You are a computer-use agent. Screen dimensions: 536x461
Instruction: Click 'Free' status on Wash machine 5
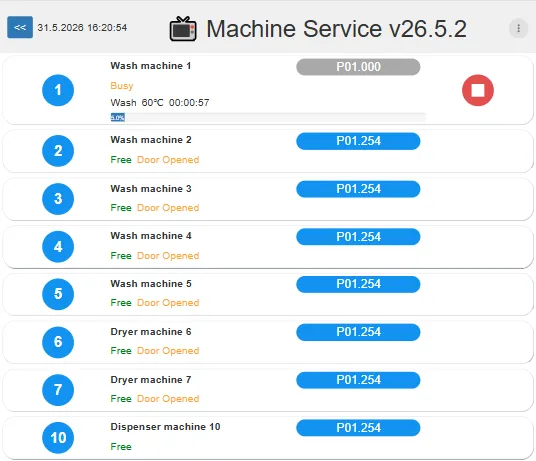(121, 303)
